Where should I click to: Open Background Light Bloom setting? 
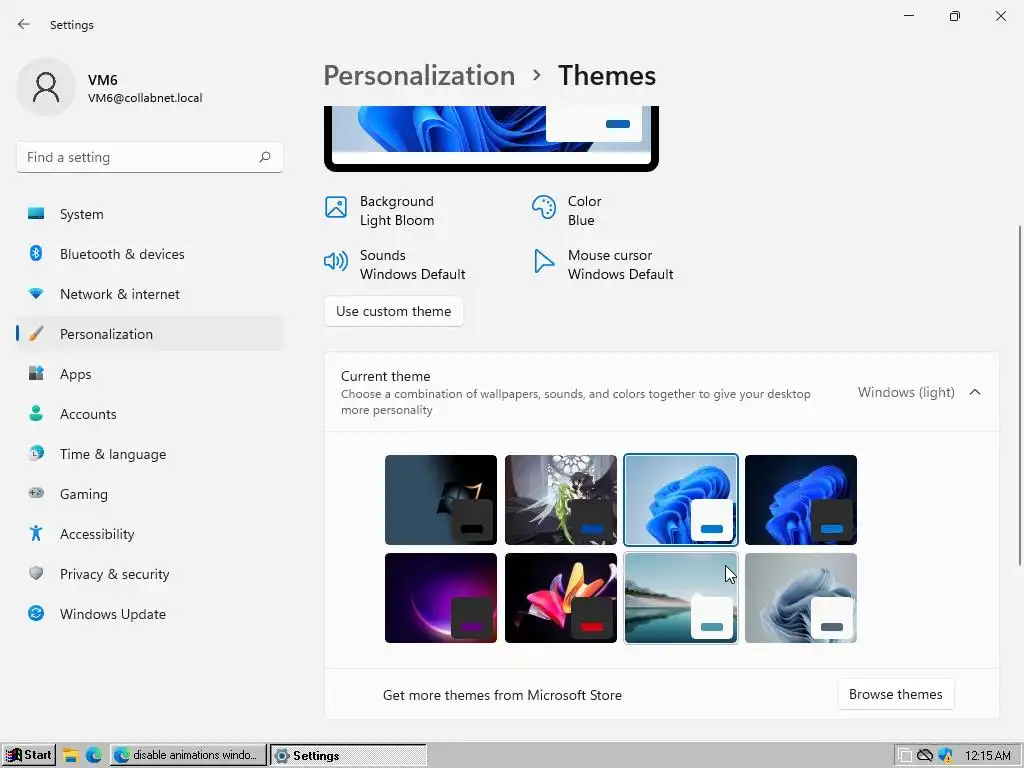coord(379,211)
